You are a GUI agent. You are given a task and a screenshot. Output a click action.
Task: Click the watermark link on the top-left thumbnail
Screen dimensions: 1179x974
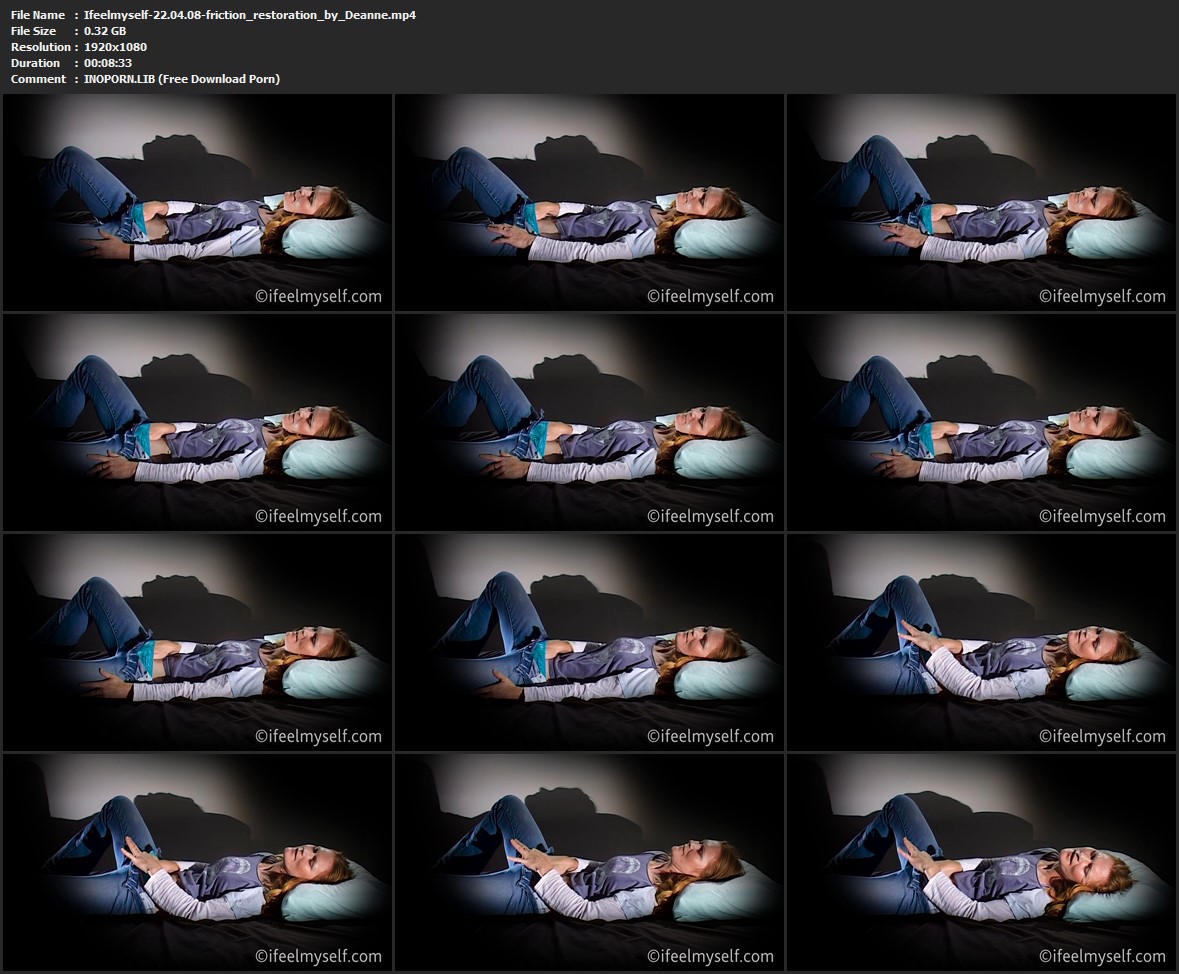(x=318, y=296)
